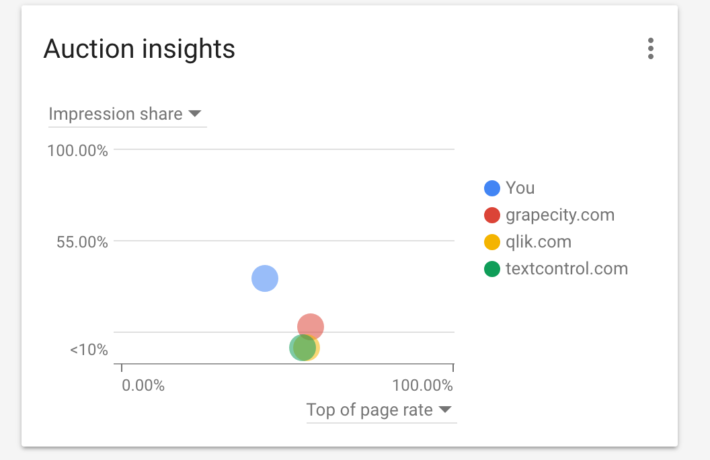Click the textcontrol.com legend label
The width and height of the screenshot is (710, 460).
click(x=567, y=269)
